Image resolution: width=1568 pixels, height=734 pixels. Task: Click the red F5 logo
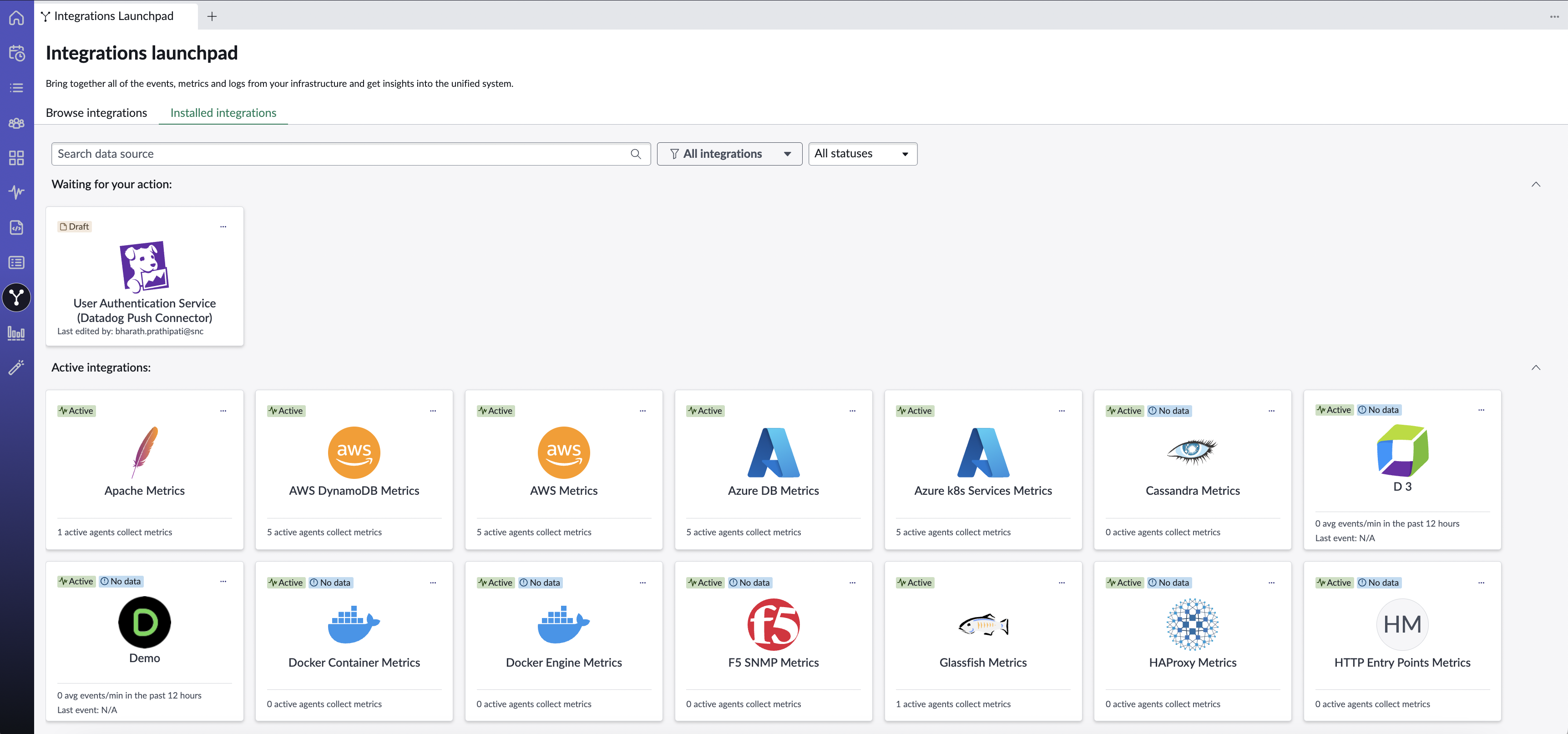click(x=773, y=624)
